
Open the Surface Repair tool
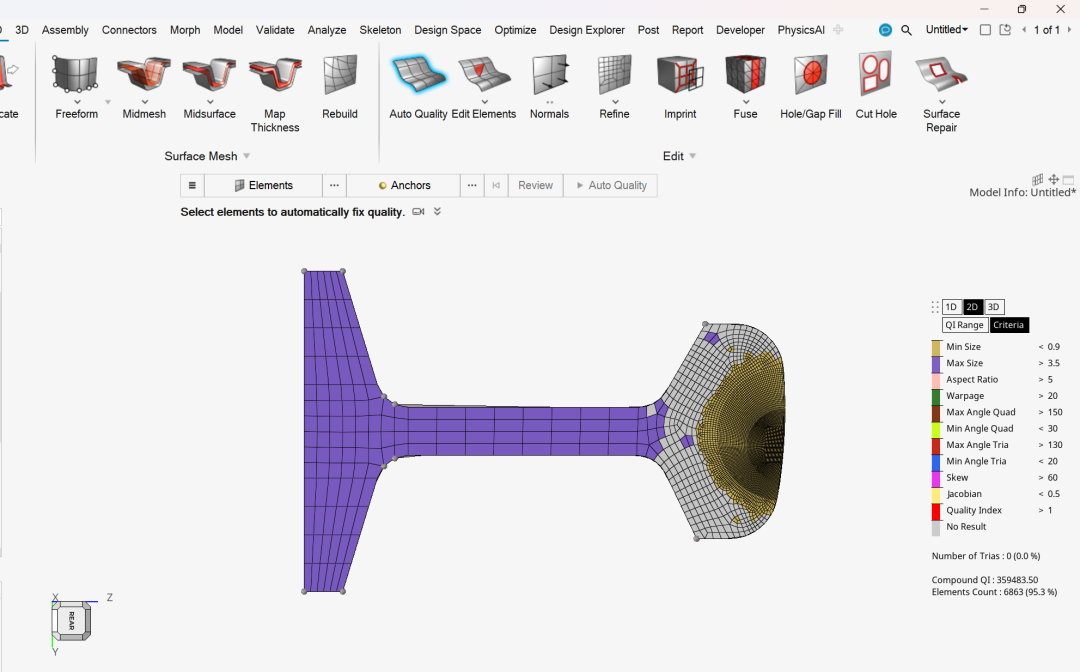941,74
